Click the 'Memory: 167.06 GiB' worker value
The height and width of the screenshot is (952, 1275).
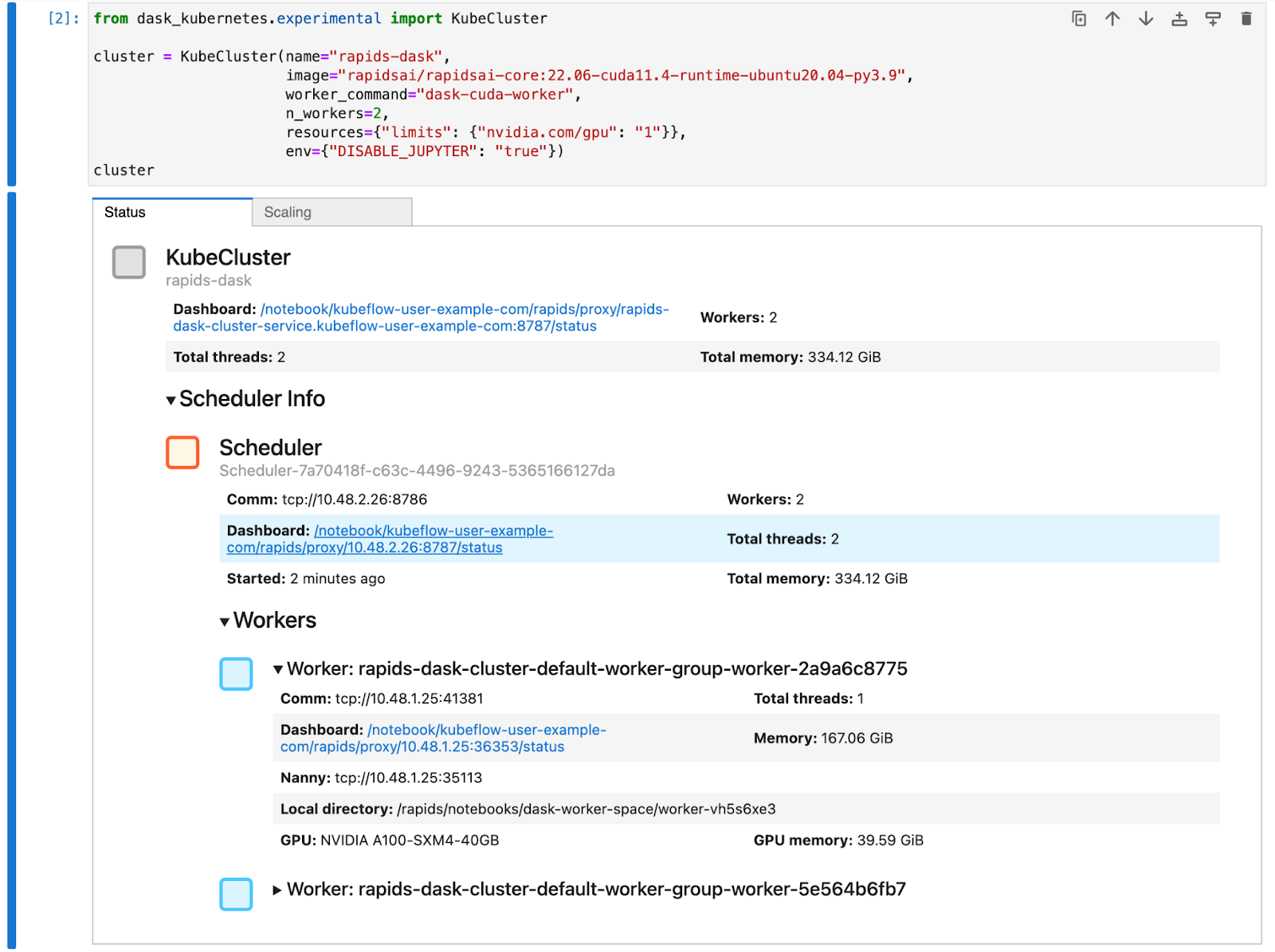click(x=823, y=738)
